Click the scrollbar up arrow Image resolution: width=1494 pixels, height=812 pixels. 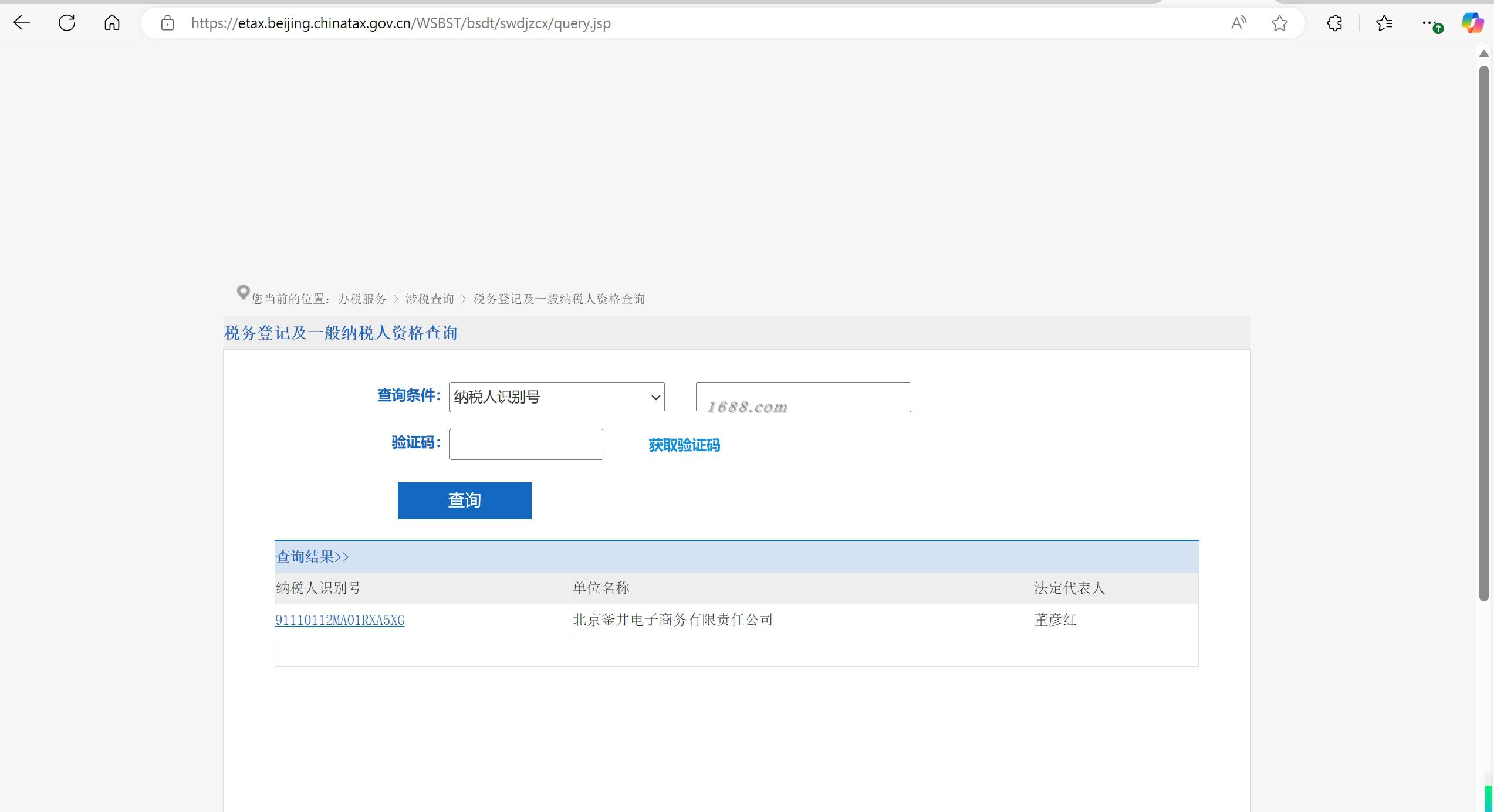click(x=1483, y=54)
